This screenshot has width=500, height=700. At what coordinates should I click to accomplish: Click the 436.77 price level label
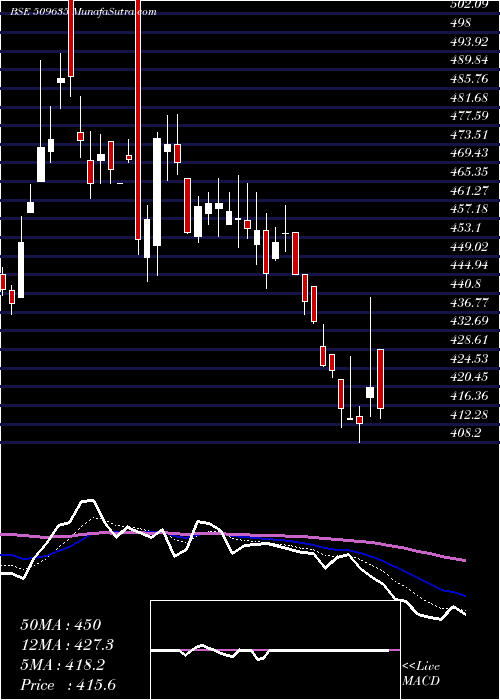tap(469, 302)
